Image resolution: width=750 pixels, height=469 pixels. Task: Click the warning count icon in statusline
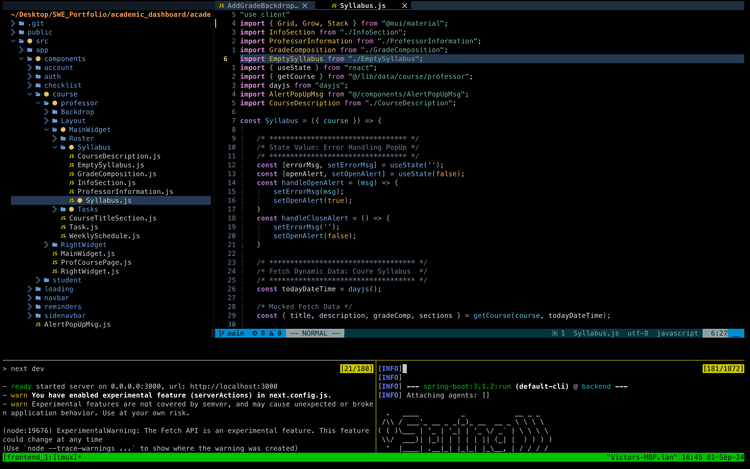pos(271,333)
